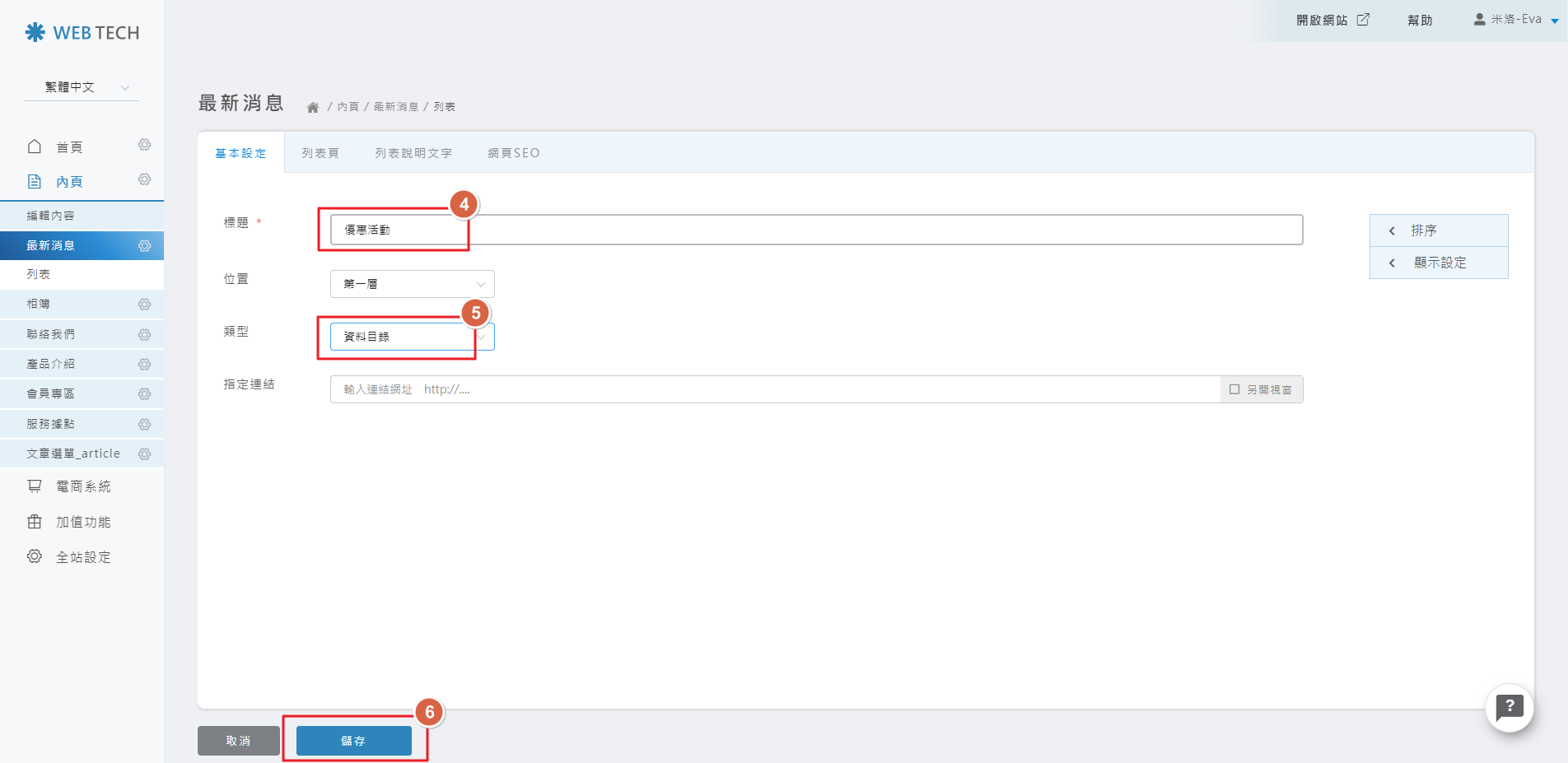Open the 類型 dropdown showing 資料目錄
Screen dimensions: 1568x763
click(x=412, y=337)
